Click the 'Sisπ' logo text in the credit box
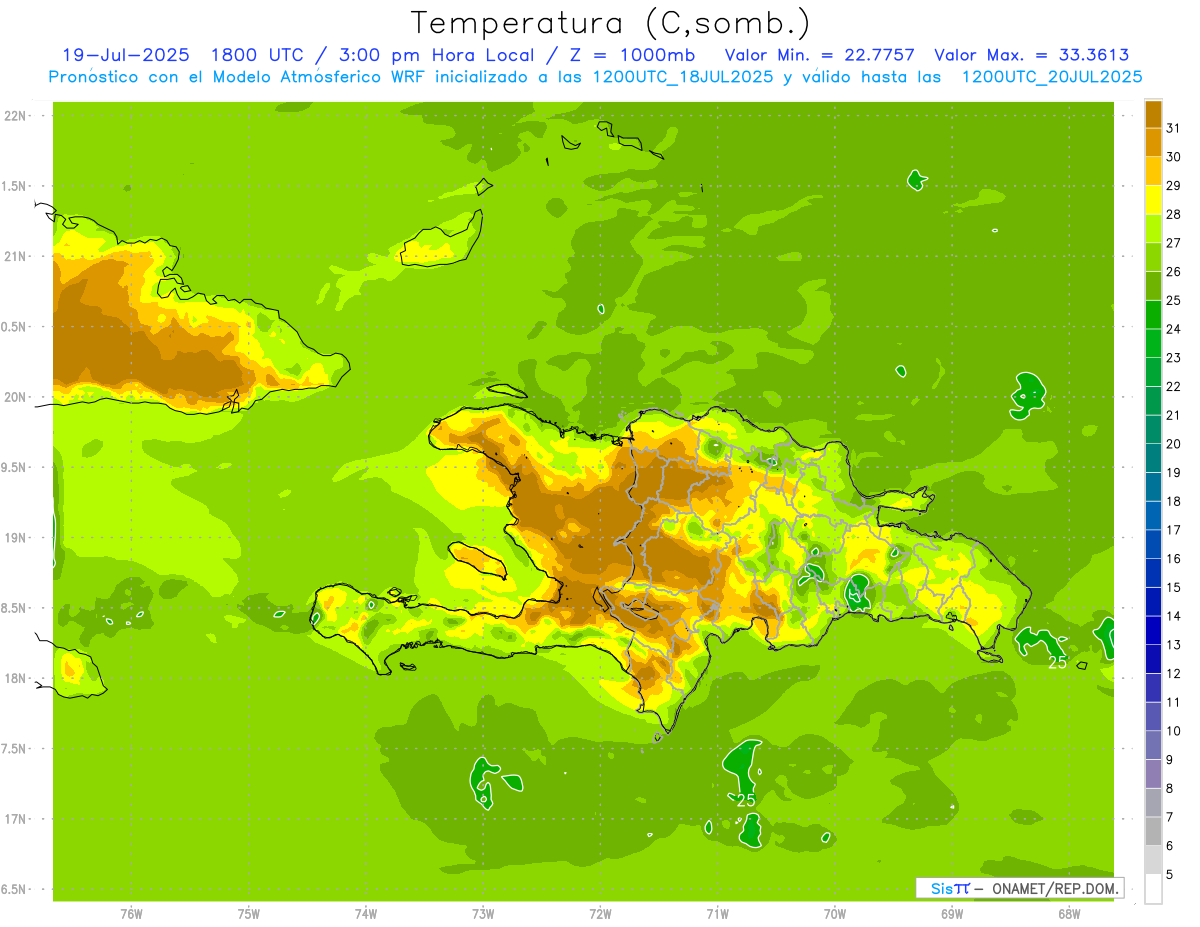 point(950,888)
